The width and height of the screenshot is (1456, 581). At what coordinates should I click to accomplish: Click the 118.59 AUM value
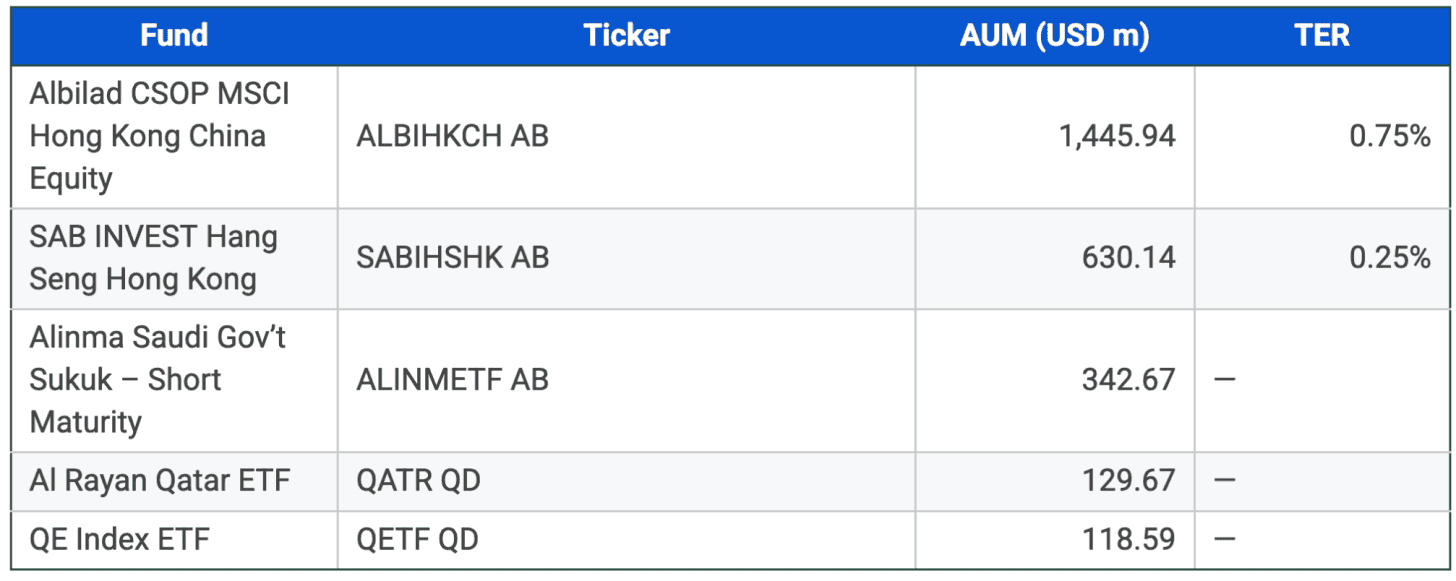[1128, 540]
